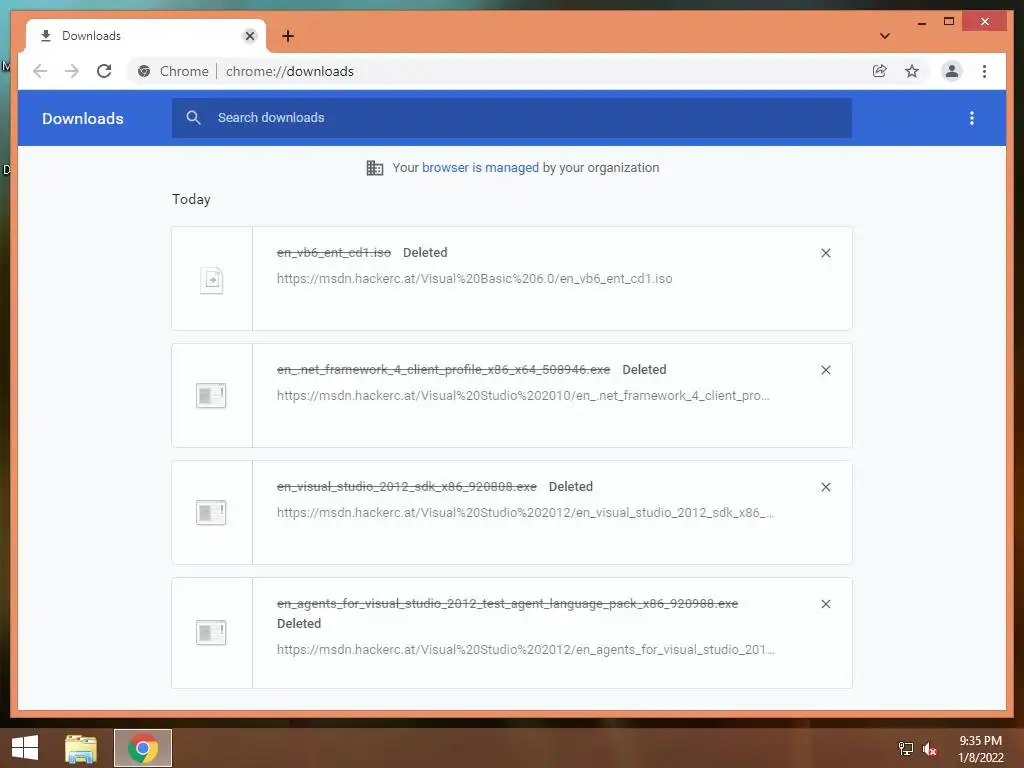
Task: Open the taskbar clock showing 9:35 PM
Action: pyautogui.click(x=980, y=749)
